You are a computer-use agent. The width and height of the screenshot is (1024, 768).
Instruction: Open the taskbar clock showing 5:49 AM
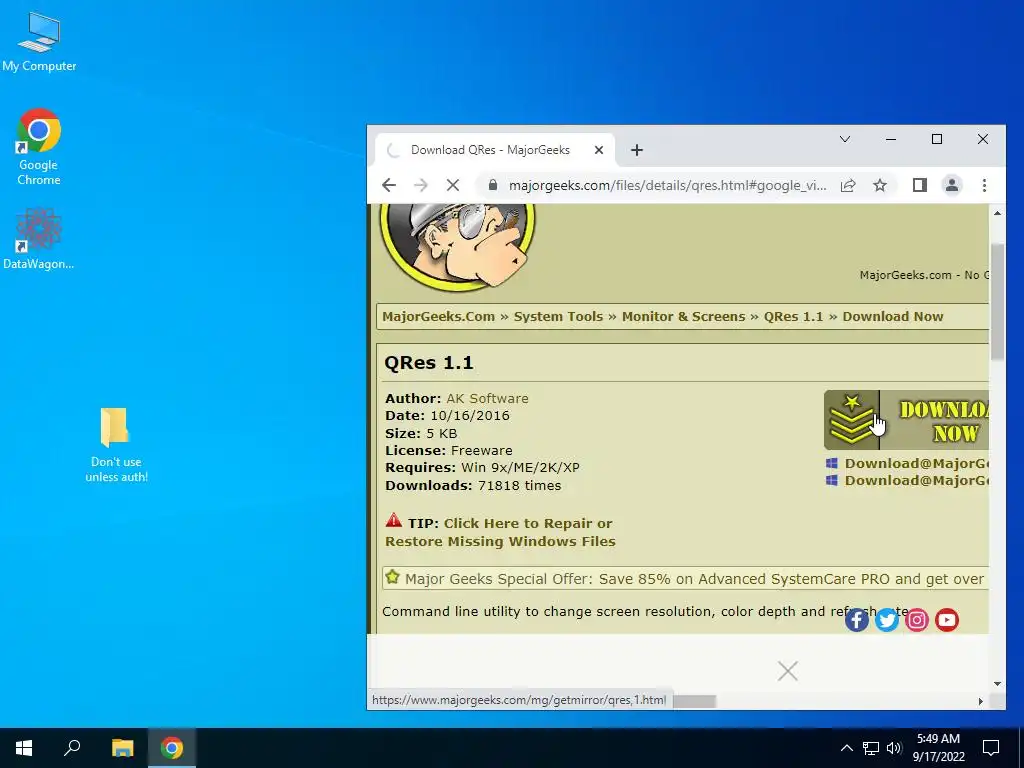(938, 748)
